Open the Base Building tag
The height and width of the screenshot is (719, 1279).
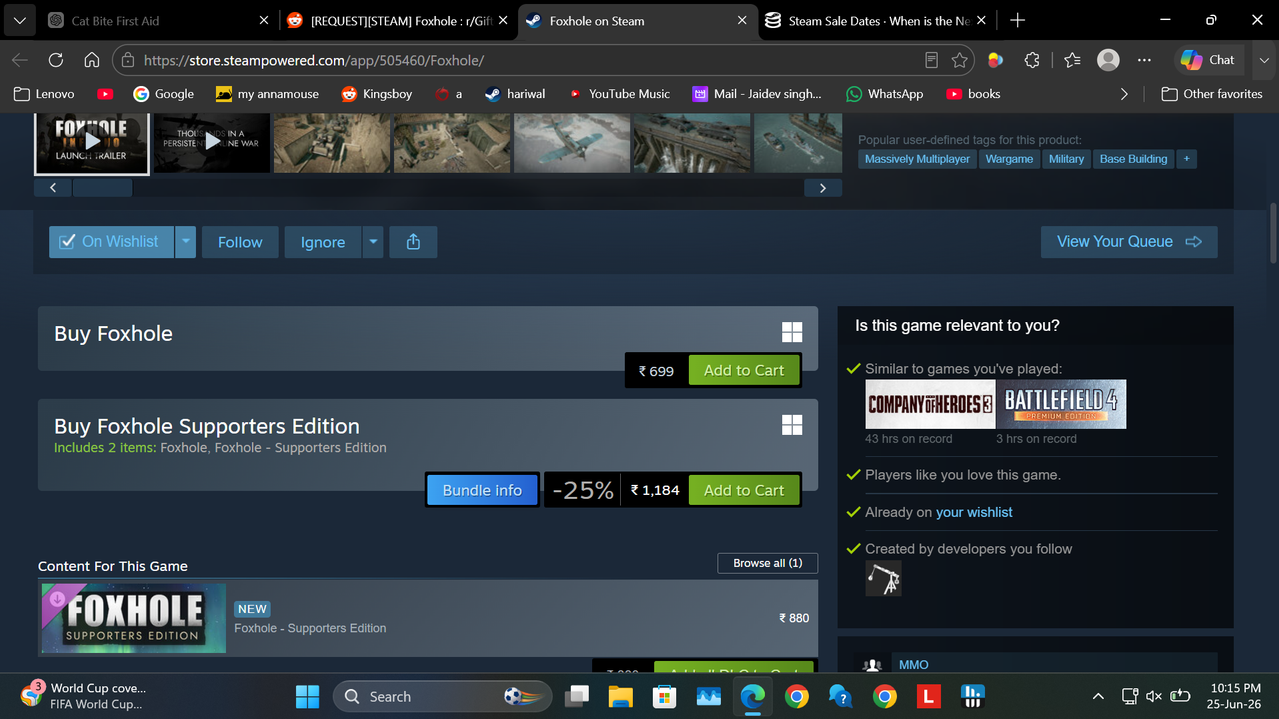(1133, 159)
